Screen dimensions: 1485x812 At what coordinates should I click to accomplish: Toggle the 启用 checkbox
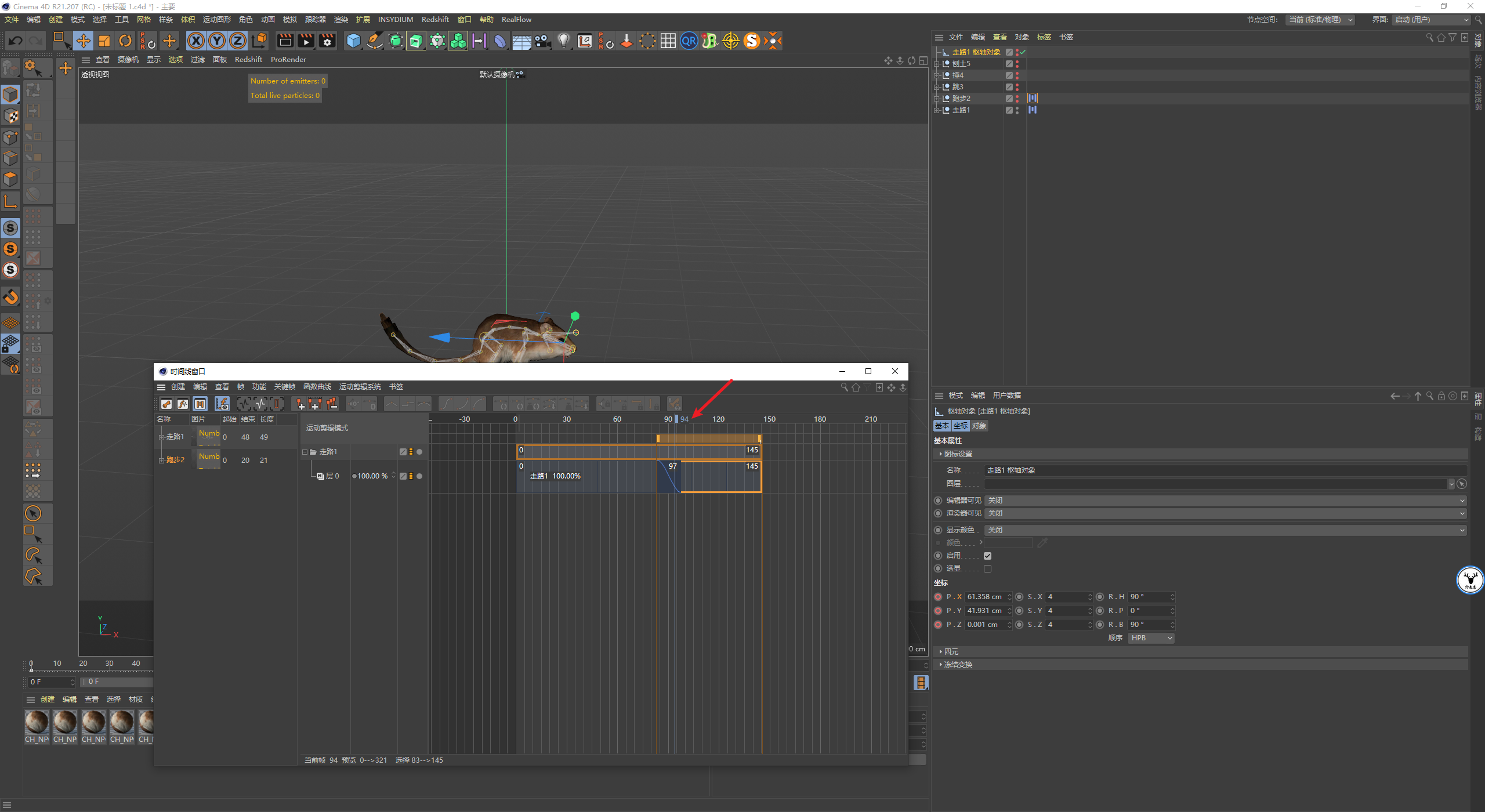[x=987, y=556]
